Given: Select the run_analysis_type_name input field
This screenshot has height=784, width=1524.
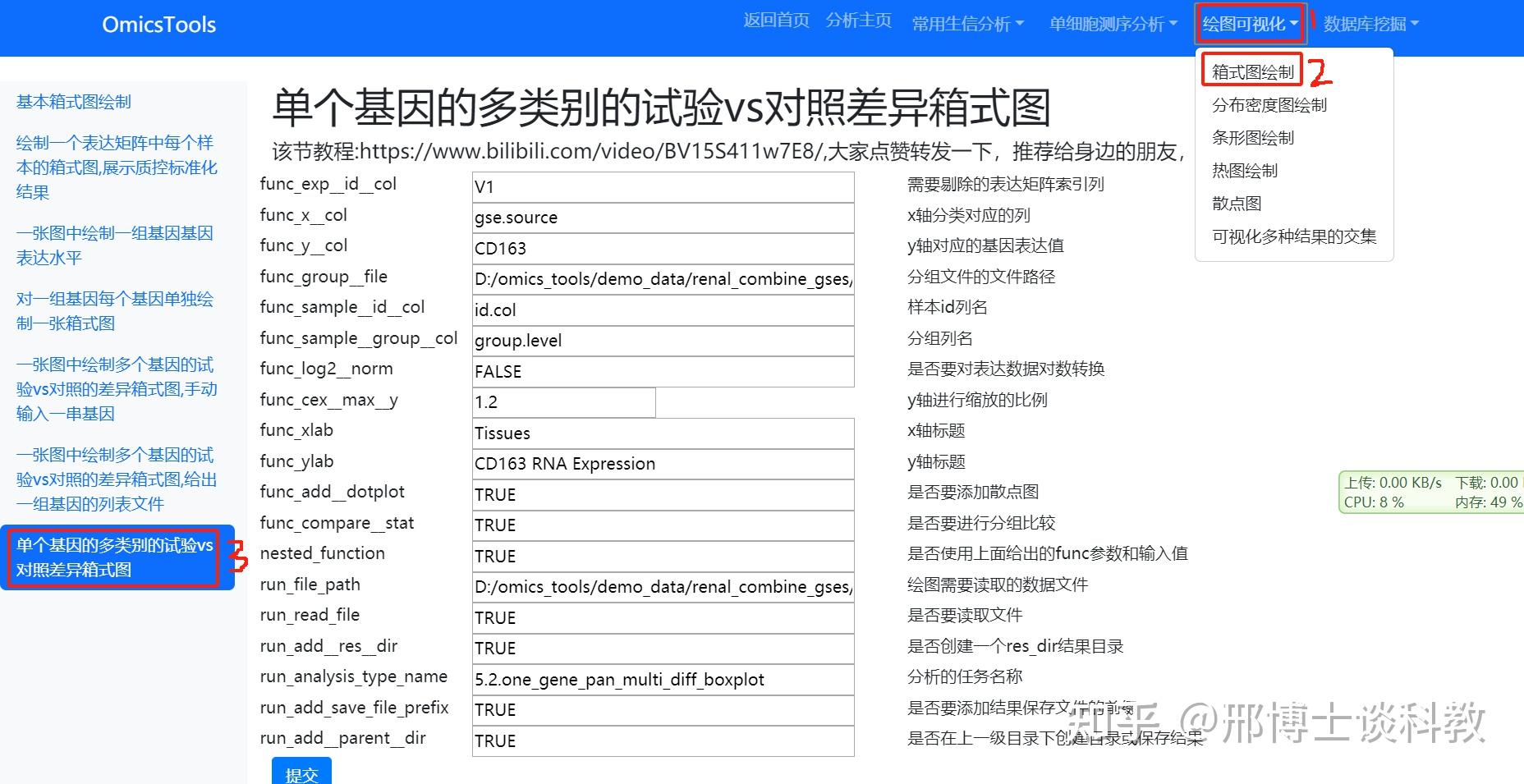Looking at the screenshot, I should [x=662, y=680].
